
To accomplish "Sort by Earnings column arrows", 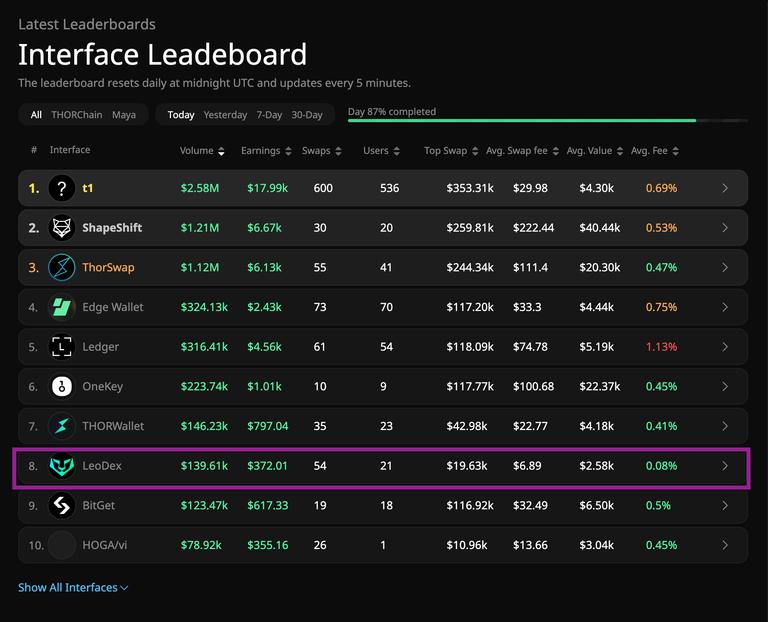I will tap(288, 151).
